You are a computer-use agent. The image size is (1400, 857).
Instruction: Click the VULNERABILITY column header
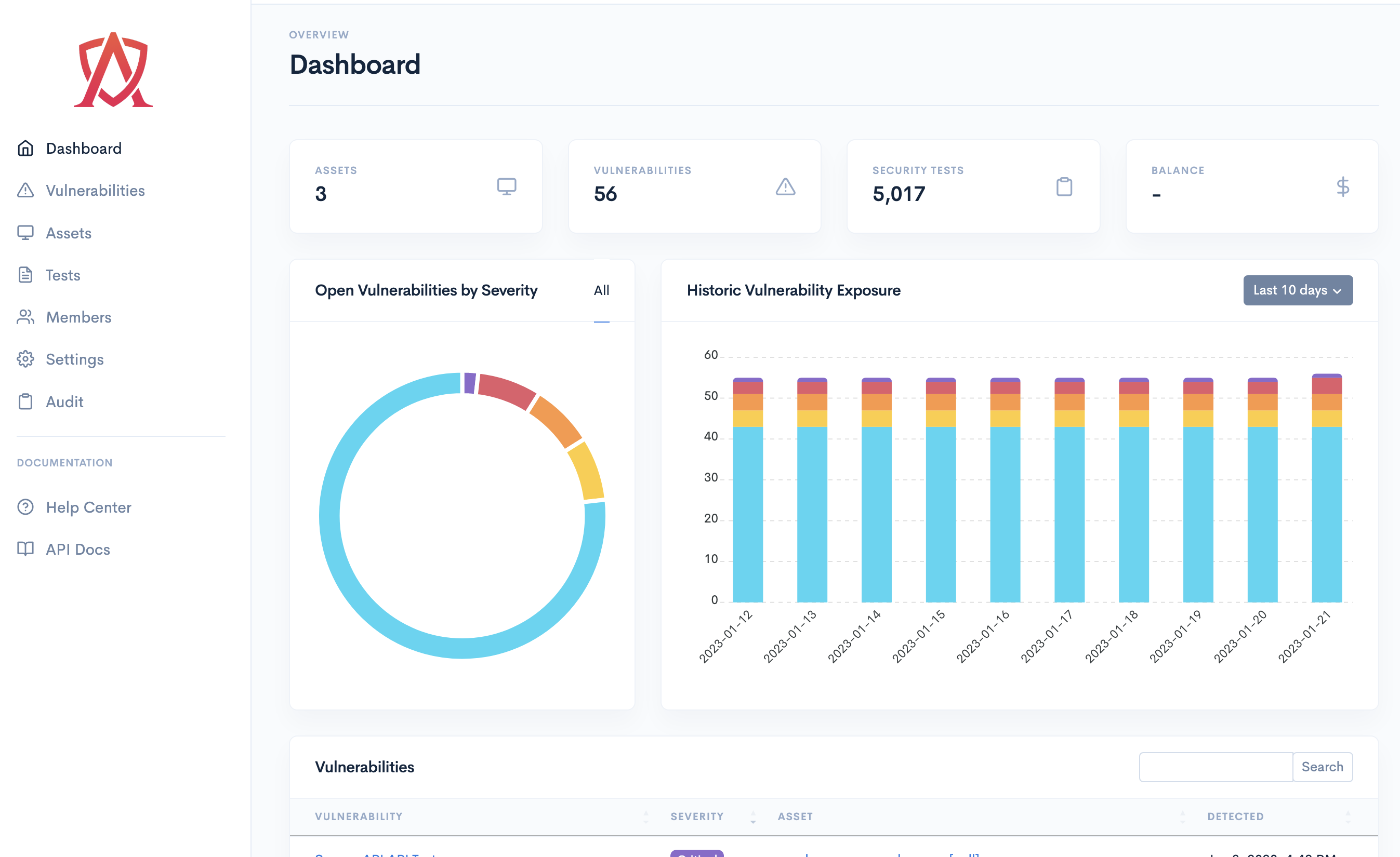[x=359, y=816]
